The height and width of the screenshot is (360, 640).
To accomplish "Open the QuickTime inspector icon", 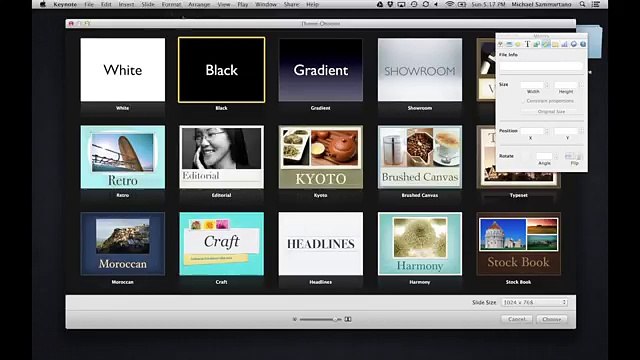I will [583, 44].
